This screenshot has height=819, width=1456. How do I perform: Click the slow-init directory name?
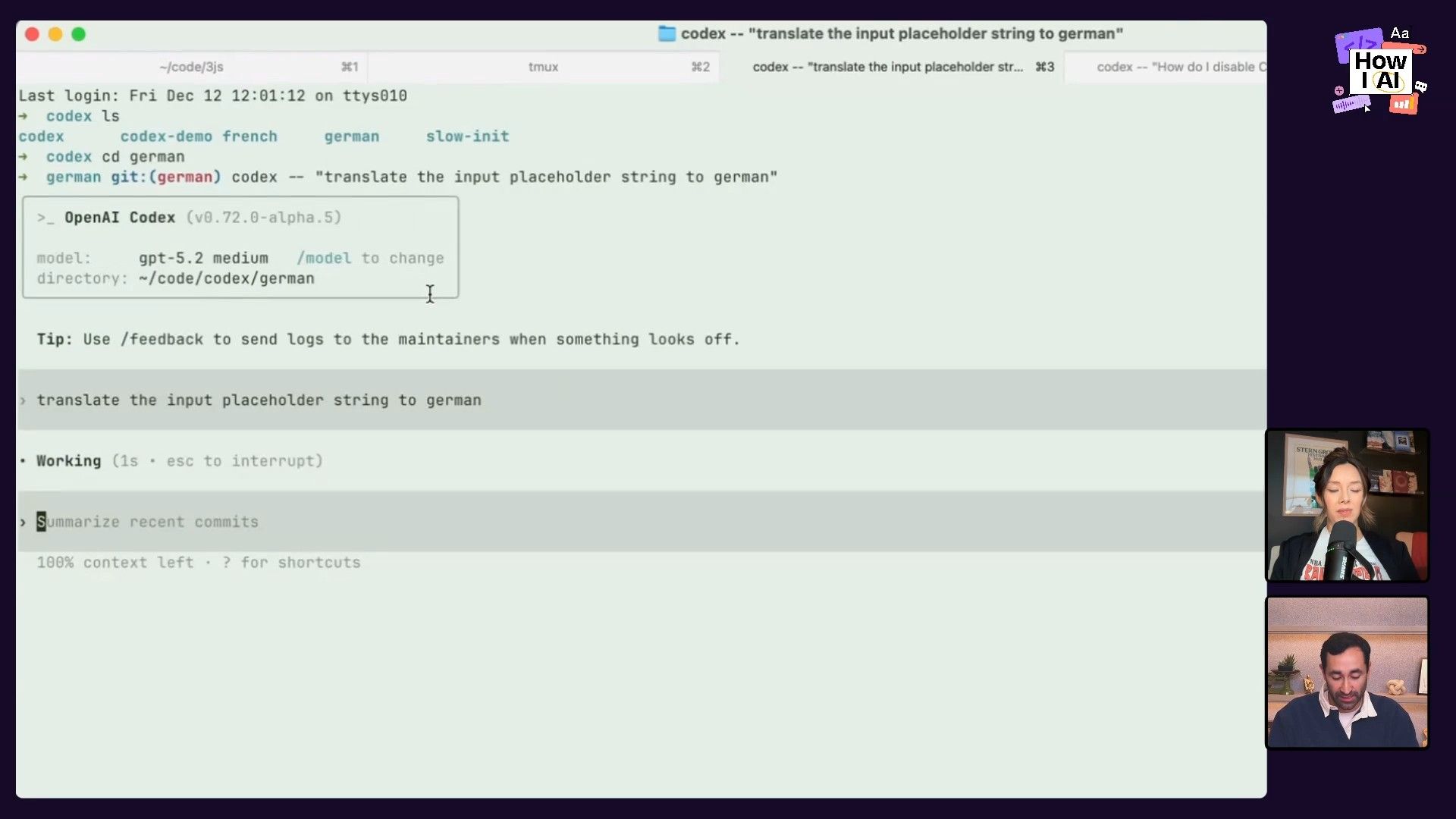tap(467, 136)
